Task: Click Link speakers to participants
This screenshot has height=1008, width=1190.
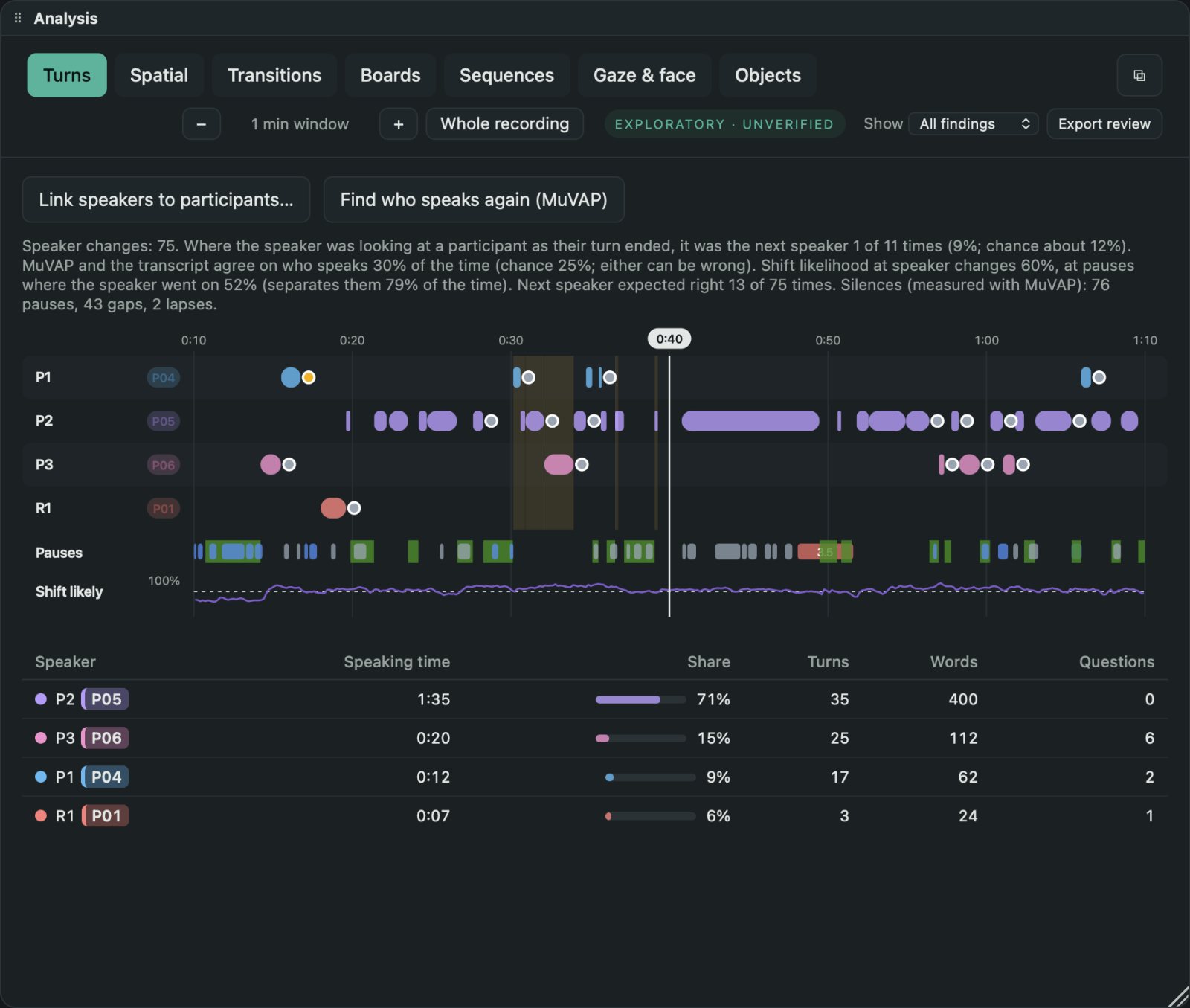Action: click(166, 199)
